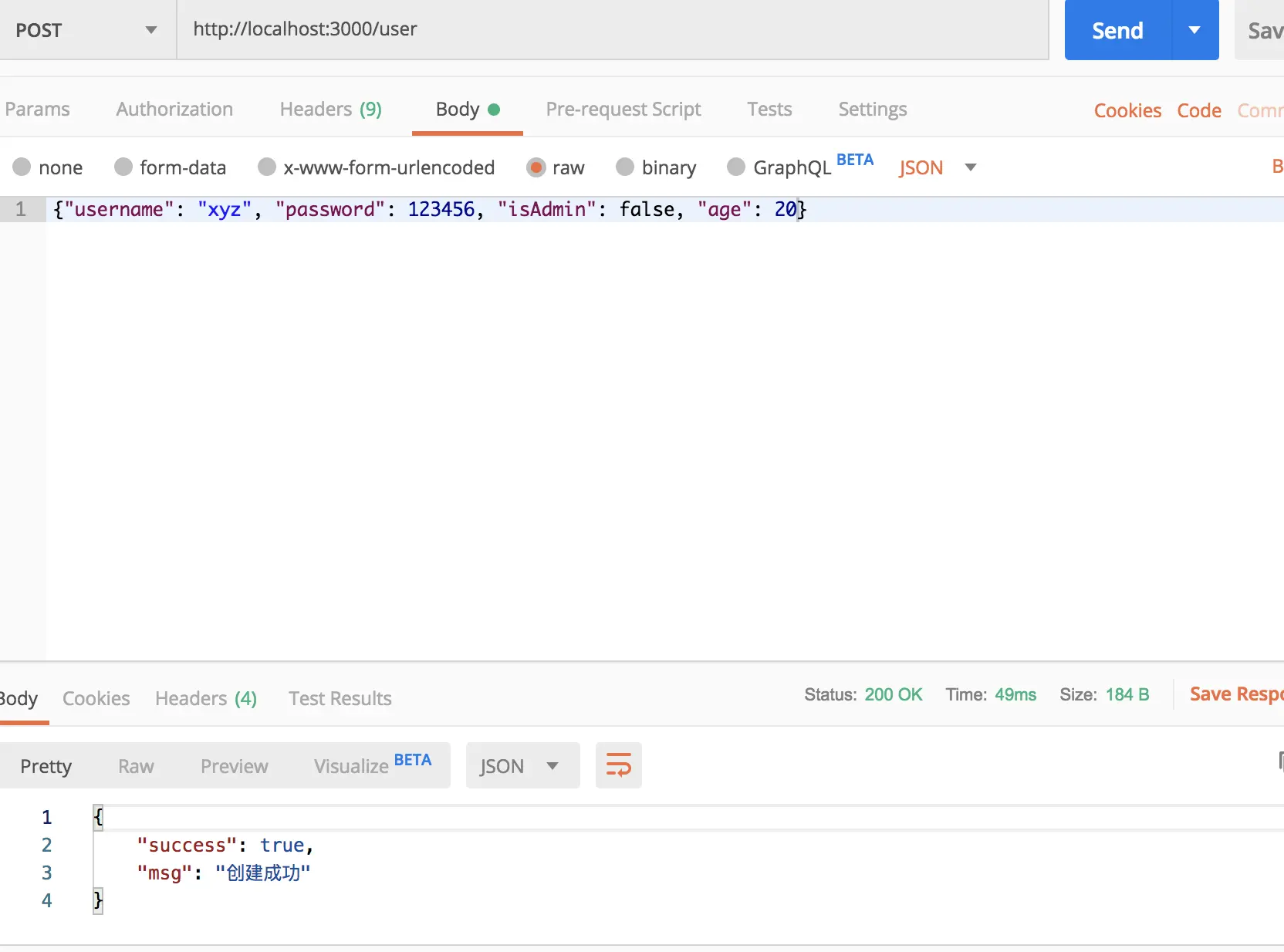This screenshot has width=1284, height=952.
Task: Collapse the response JSON opening brace line
Action: [x=98, y=817]
